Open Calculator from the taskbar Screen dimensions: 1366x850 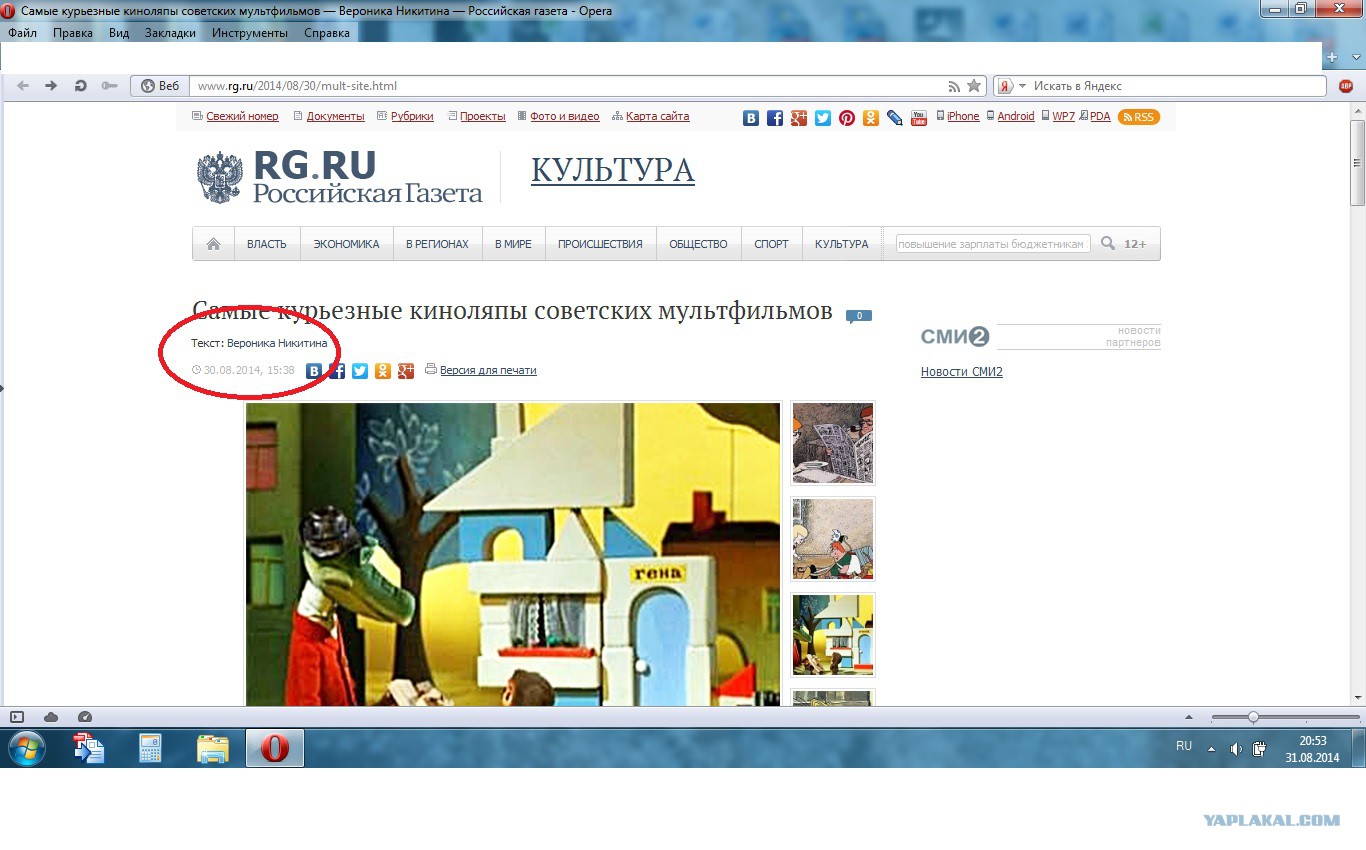coord(151,748)
